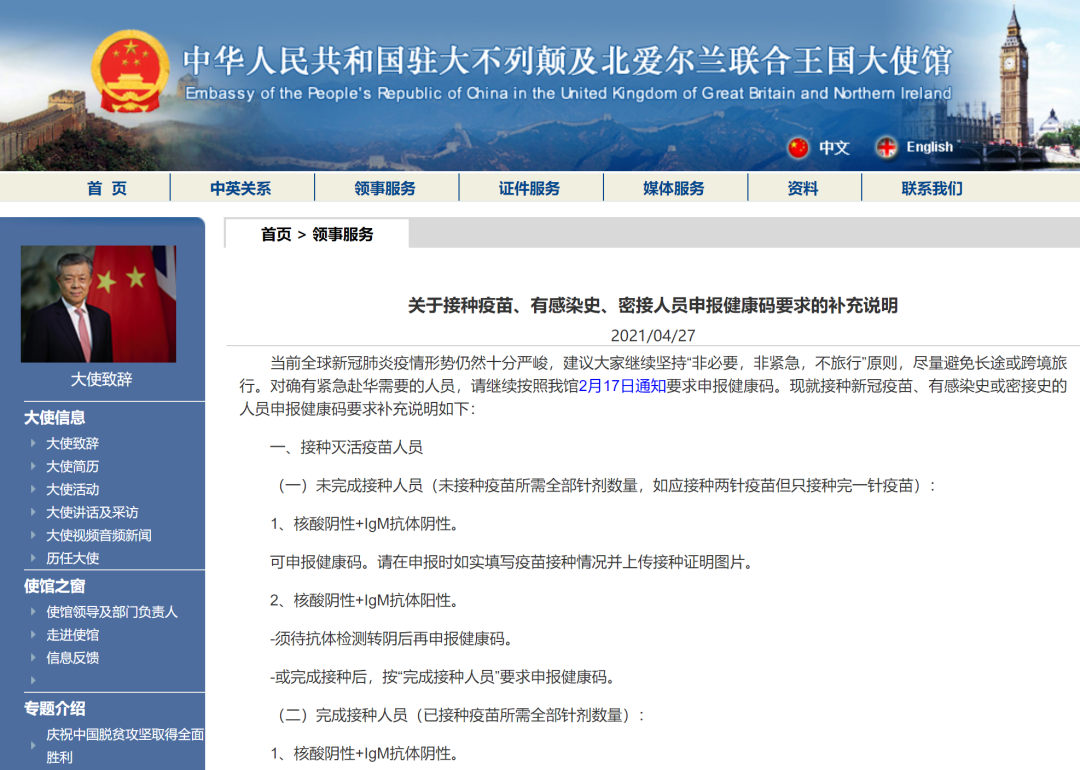Click the arrow bullet beside 走进使馆
Image resolution: width=1080 pixels, height=770 pixels.
tap(32, 634)
